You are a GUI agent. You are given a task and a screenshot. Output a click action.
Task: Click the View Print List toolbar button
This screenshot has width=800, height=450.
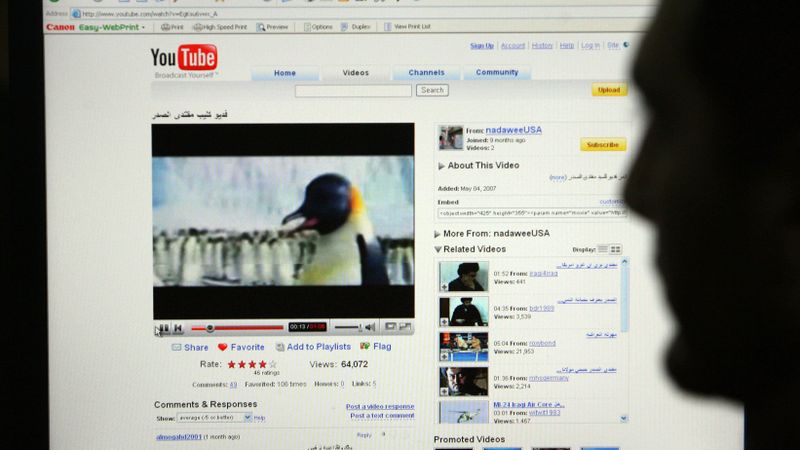coord(407,27)
